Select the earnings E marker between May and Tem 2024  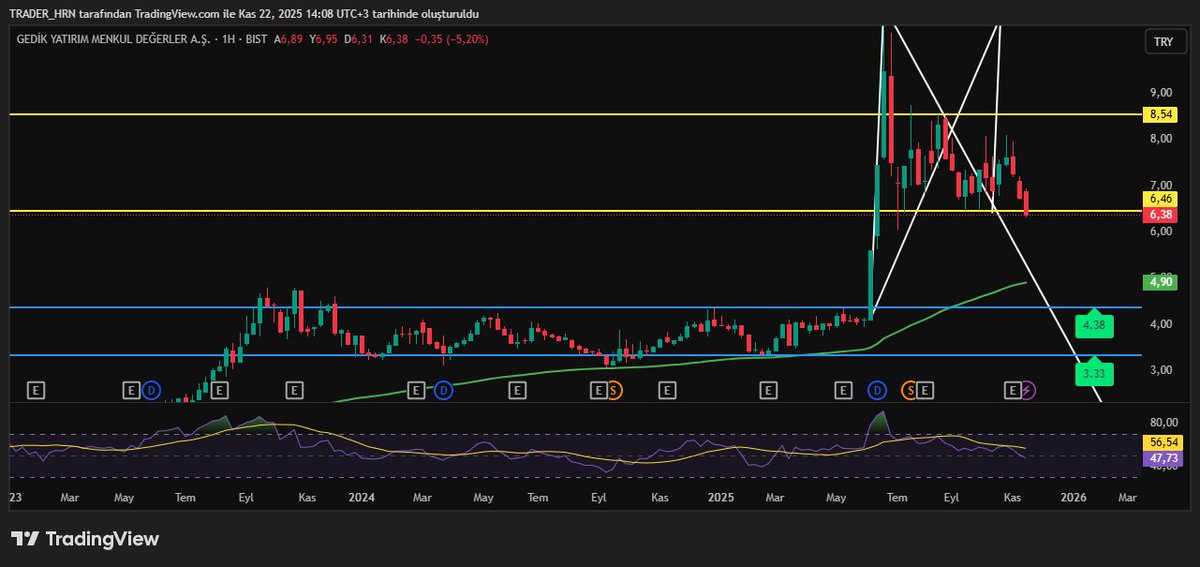pyautogui.click(x=516, y=390)
